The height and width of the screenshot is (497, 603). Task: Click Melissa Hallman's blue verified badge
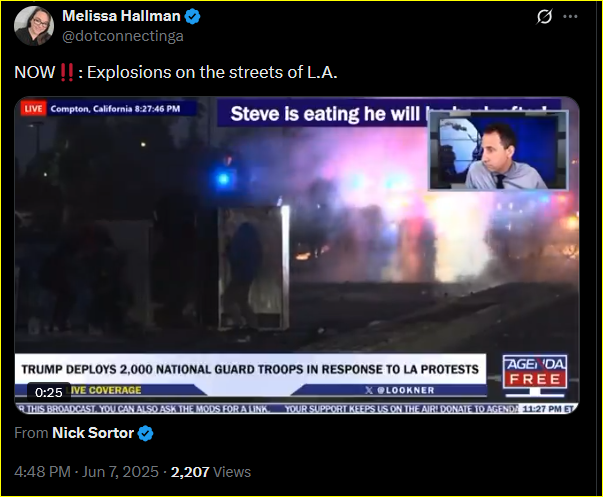192,17
